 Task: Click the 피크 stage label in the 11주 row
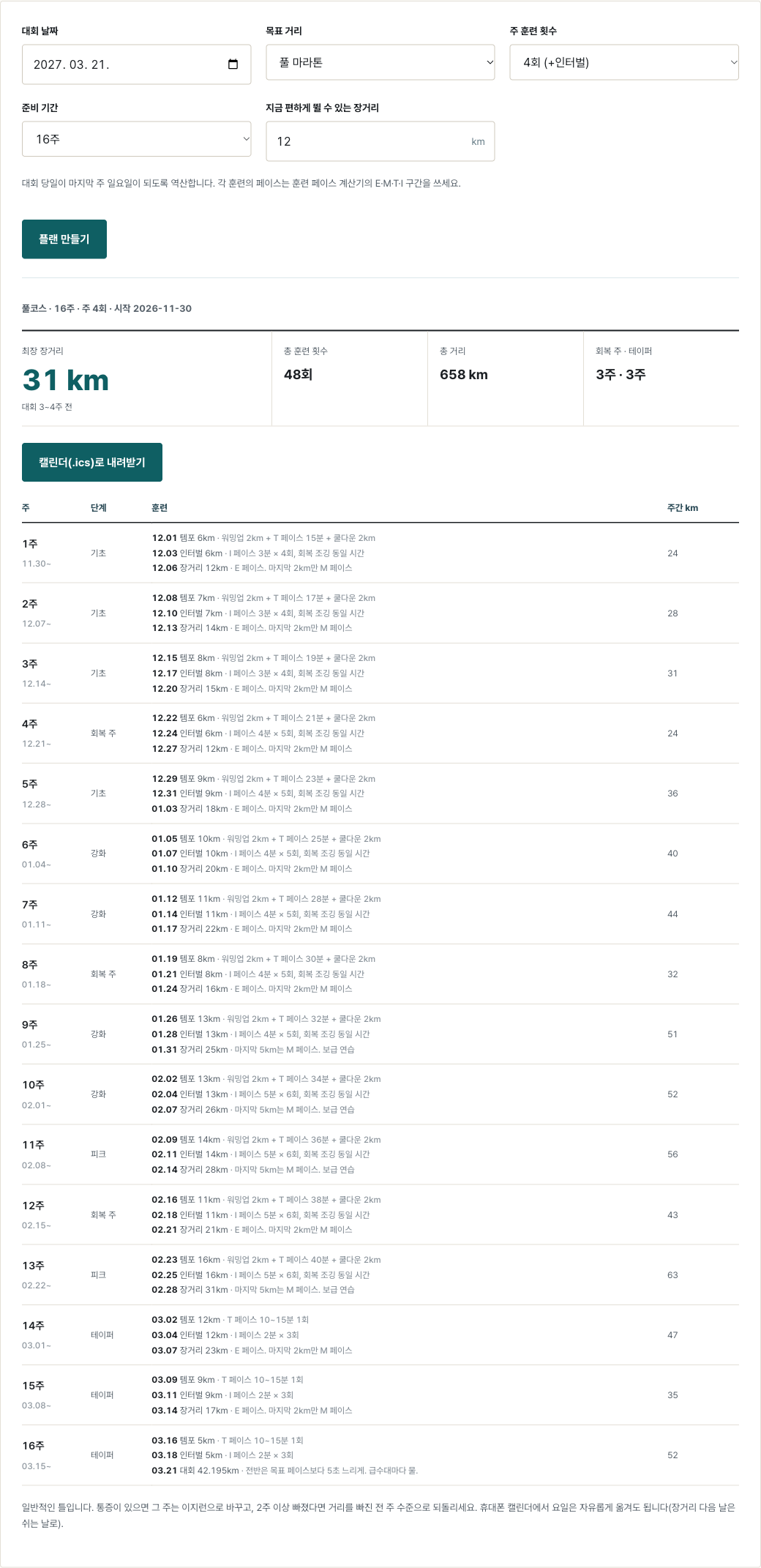click(99, 1154)
